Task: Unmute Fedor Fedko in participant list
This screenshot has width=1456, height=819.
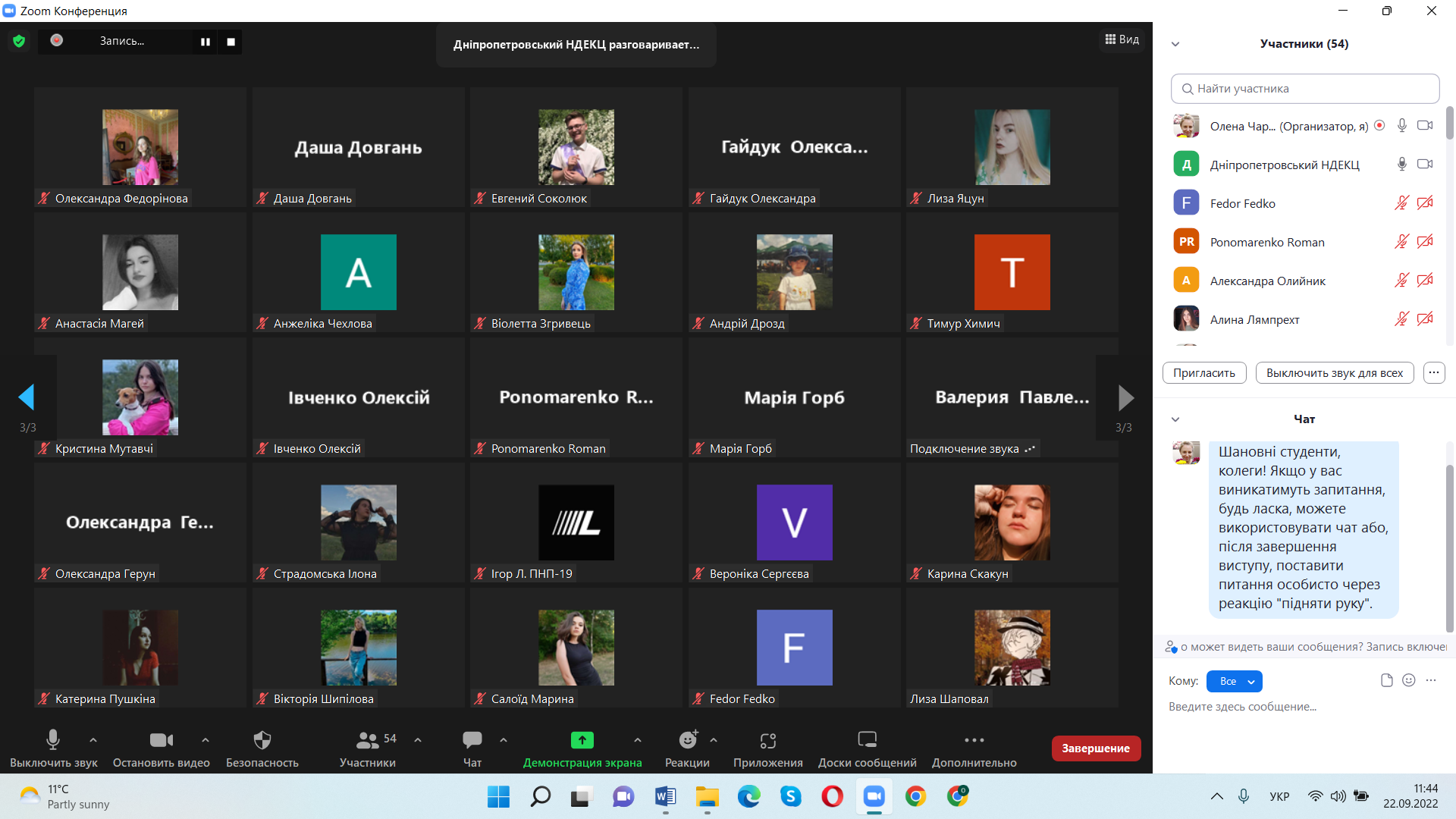Action: 1401,203
